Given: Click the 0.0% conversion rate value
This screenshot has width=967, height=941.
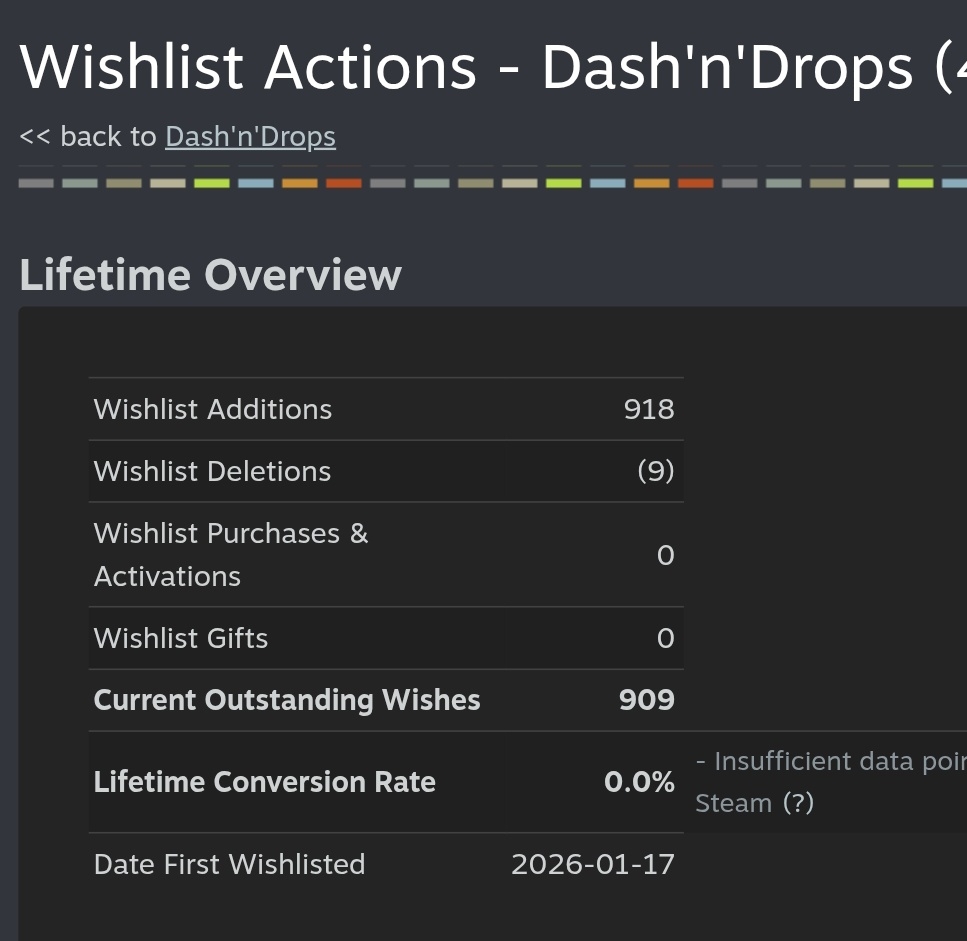Looking at the screenshot, I should pos(639,782).
